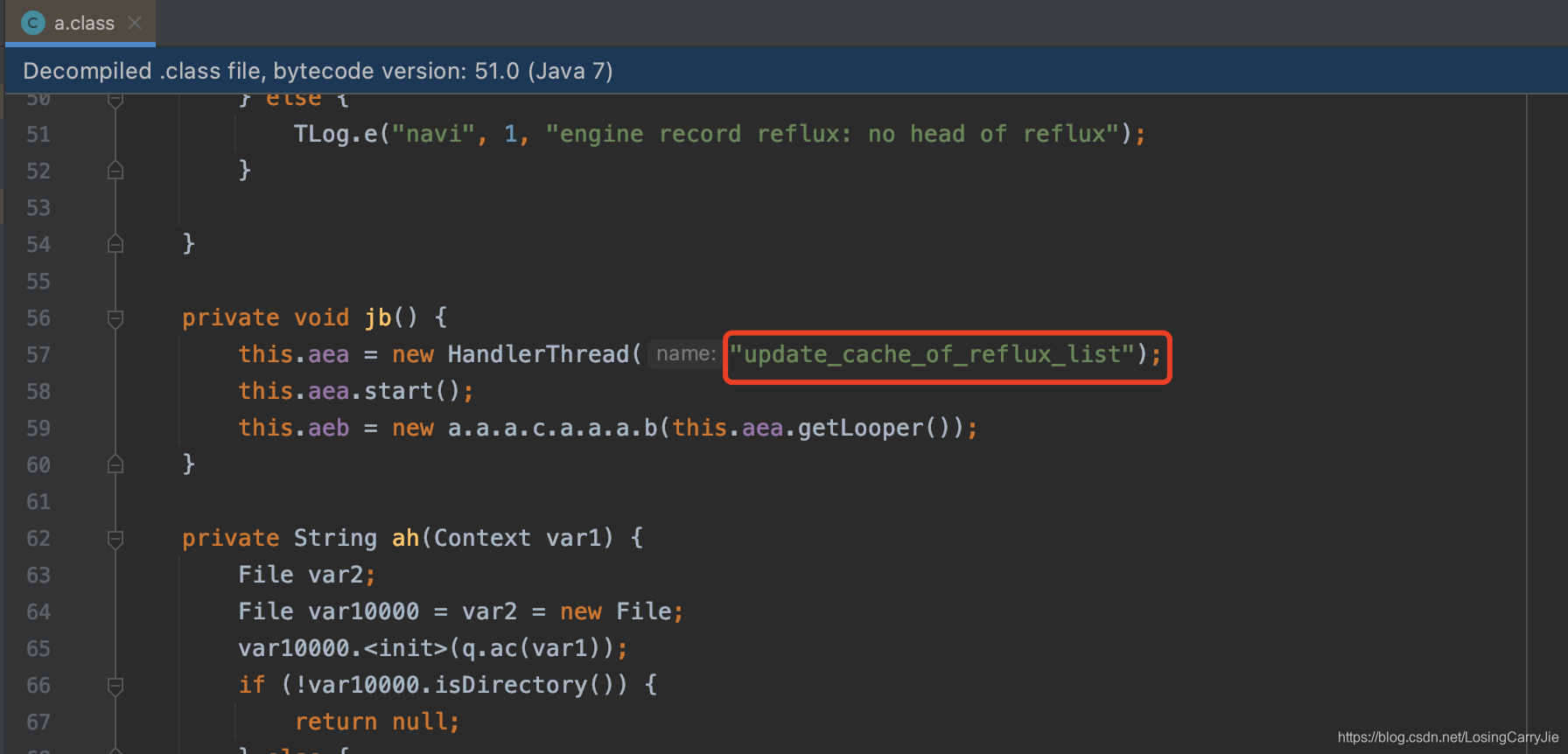Screen dimensions: 1568x754
Task: Click the "navi" string literal
Action: 433,134
